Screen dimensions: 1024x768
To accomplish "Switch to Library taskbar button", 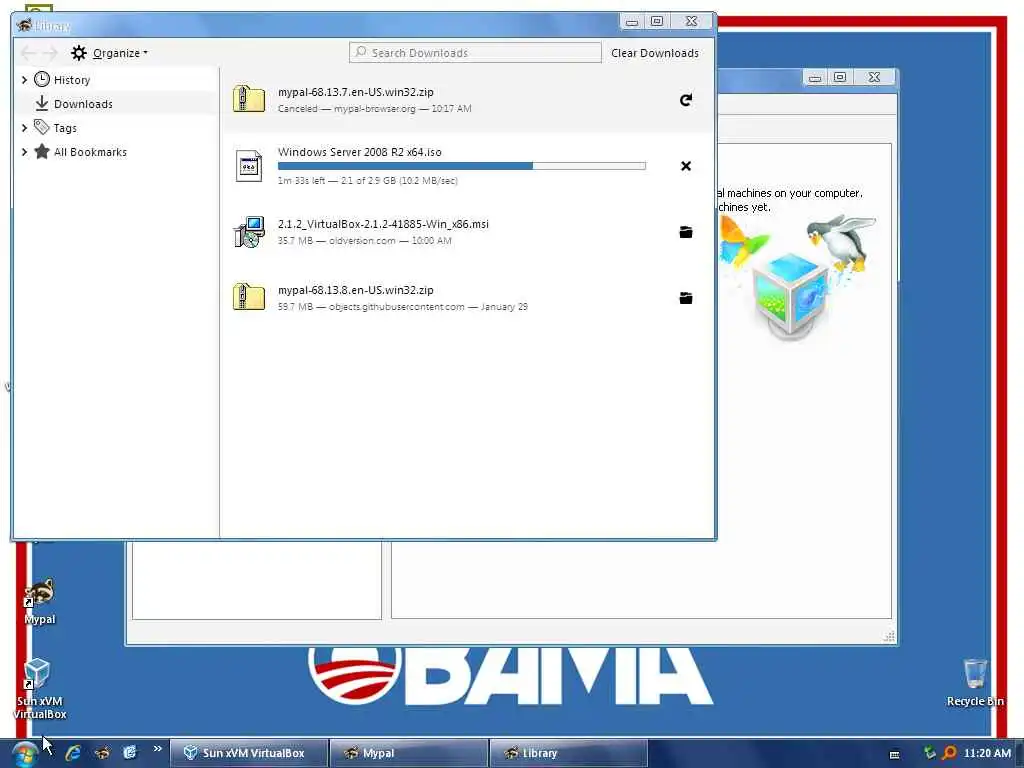I will (x=568, y=753).
